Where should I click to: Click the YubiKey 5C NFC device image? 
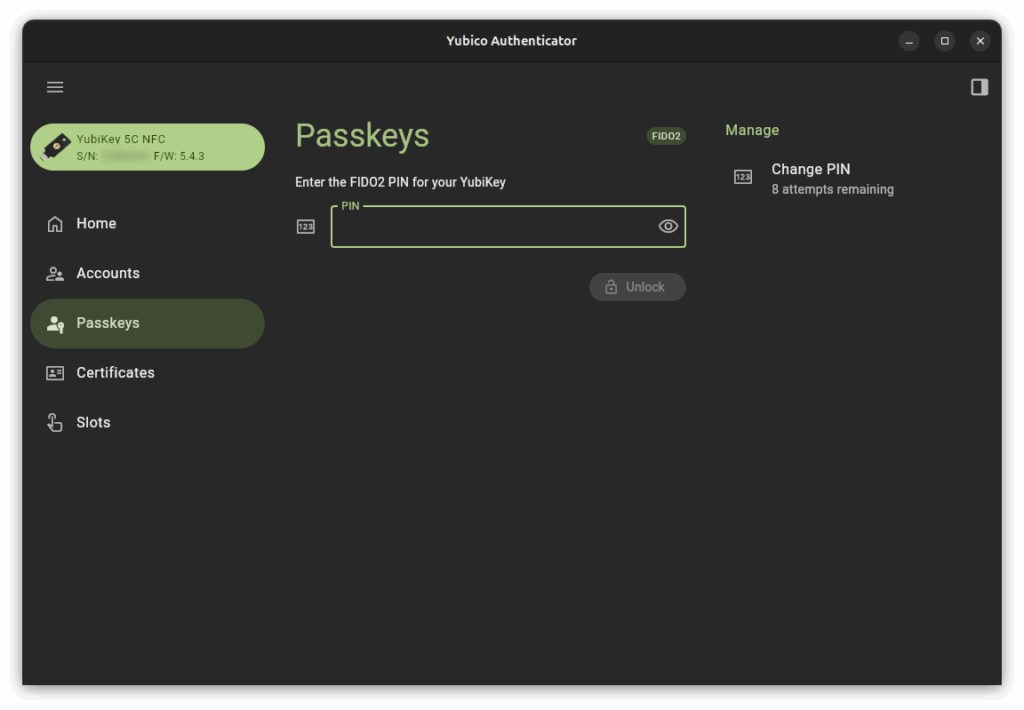point(56,147)
